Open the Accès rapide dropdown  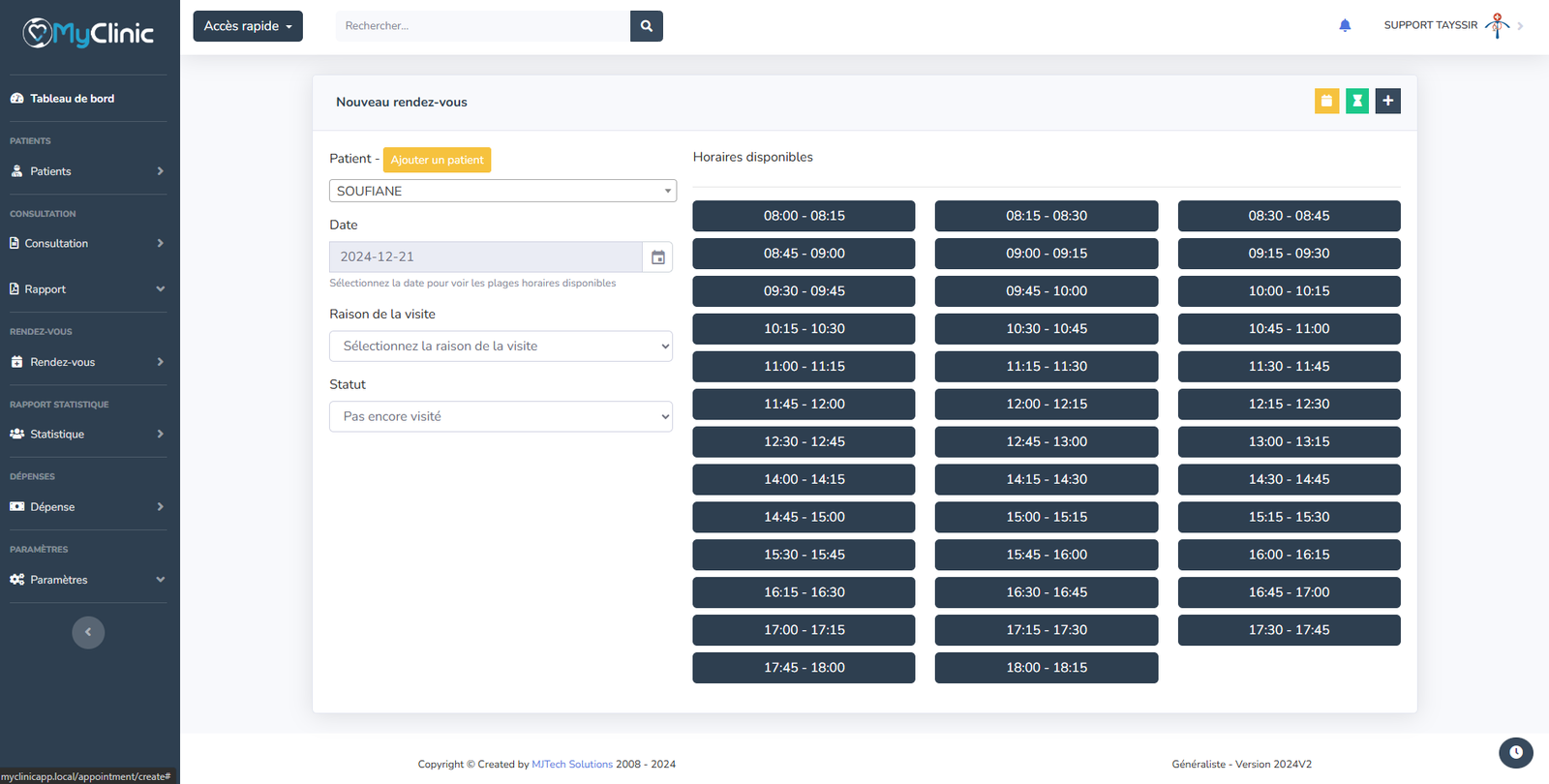[248, 26]
